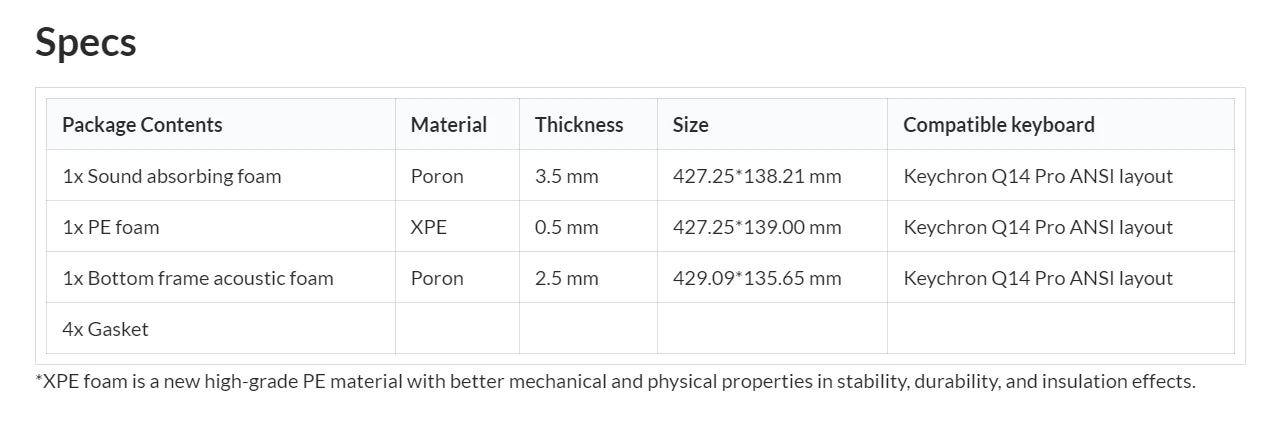This screenshot has width=1283, height=422.
Task: Click the Package Contents column header
Action: point(142,125)
